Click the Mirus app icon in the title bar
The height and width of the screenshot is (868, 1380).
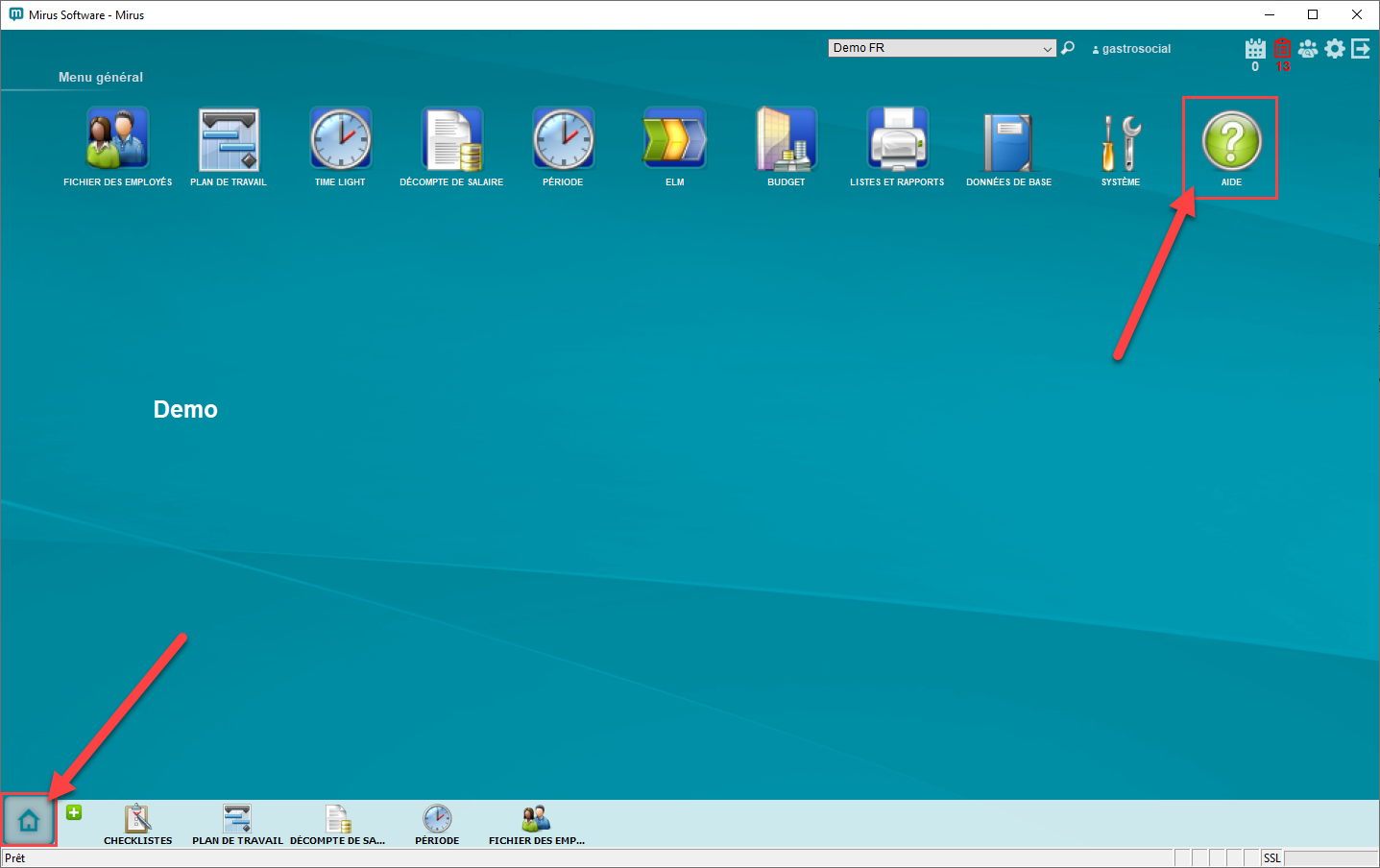point(15,14)
